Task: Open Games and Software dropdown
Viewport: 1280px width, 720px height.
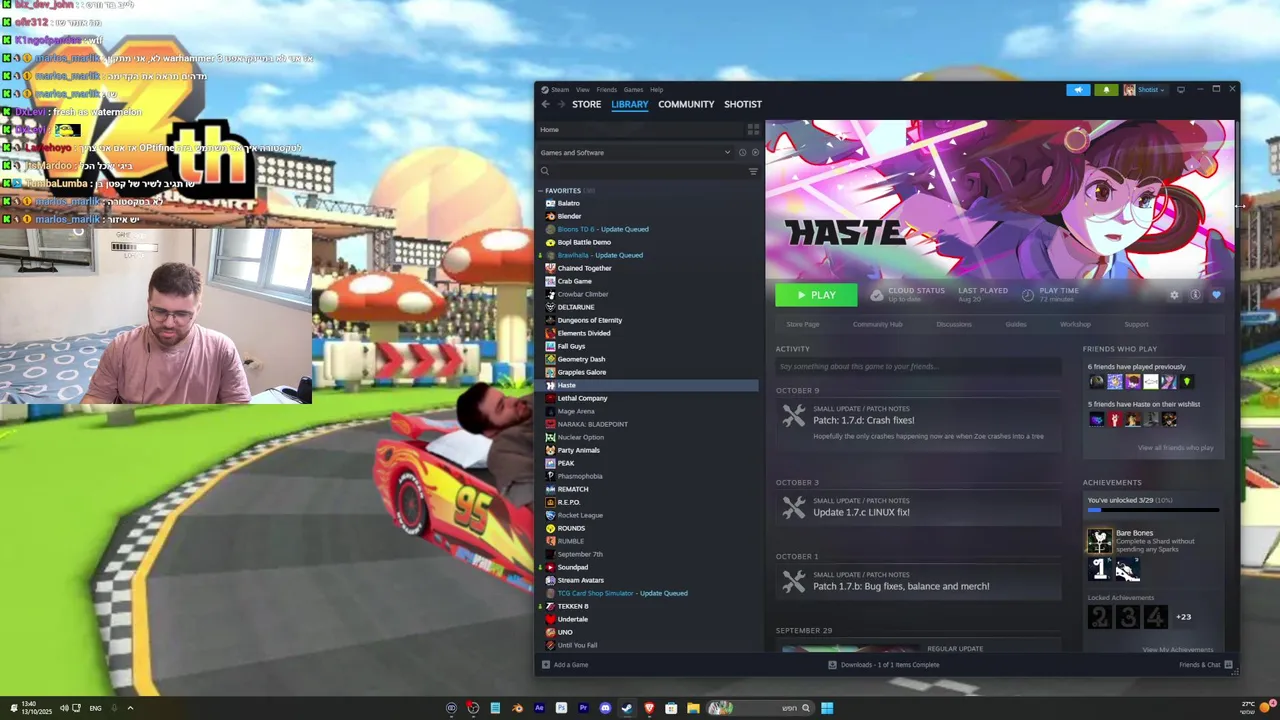Action: tap(635, 153)
